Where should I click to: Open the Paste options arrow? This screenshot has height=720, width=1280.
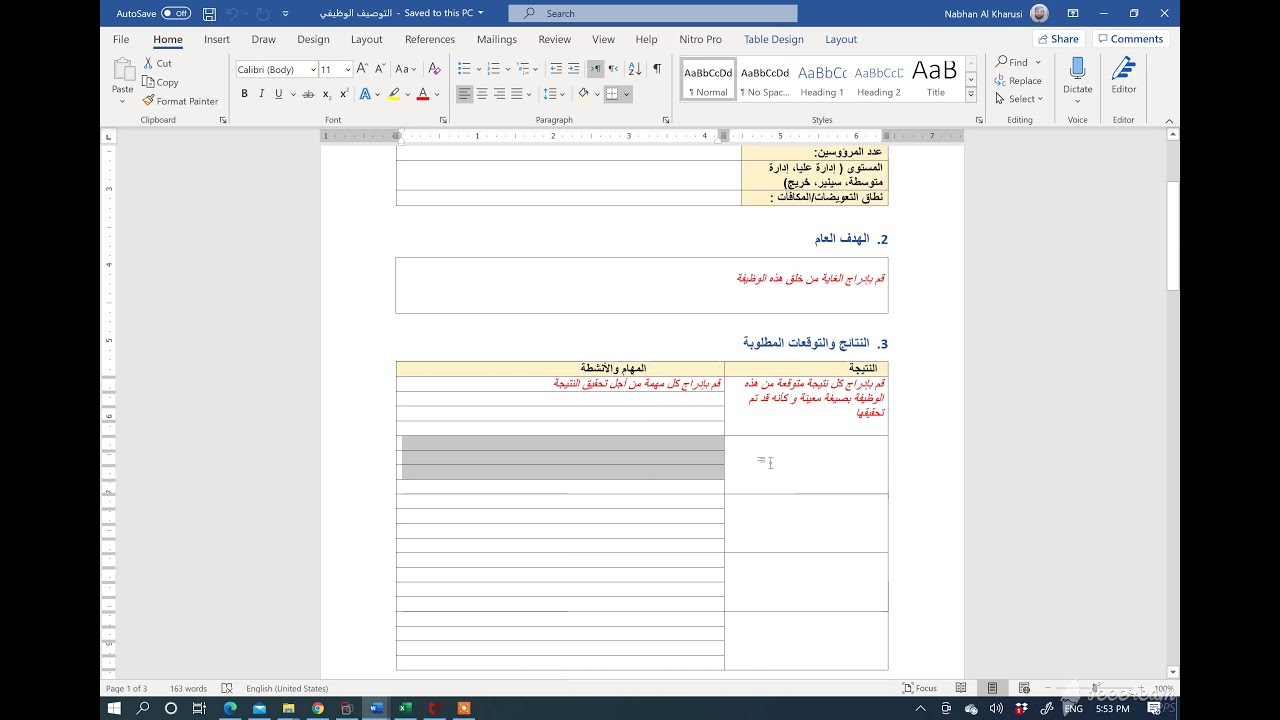(123, 101)
